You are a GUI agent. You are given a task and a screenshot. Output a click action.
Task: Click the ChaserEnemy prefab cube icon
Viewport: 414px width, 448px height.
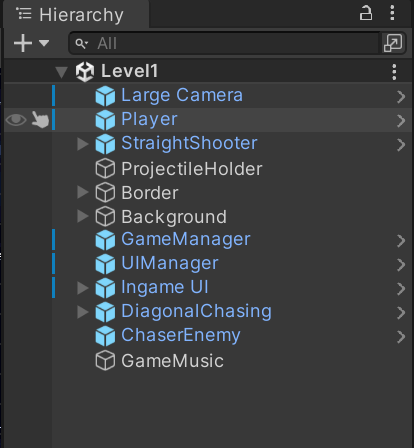pos(105,336)
